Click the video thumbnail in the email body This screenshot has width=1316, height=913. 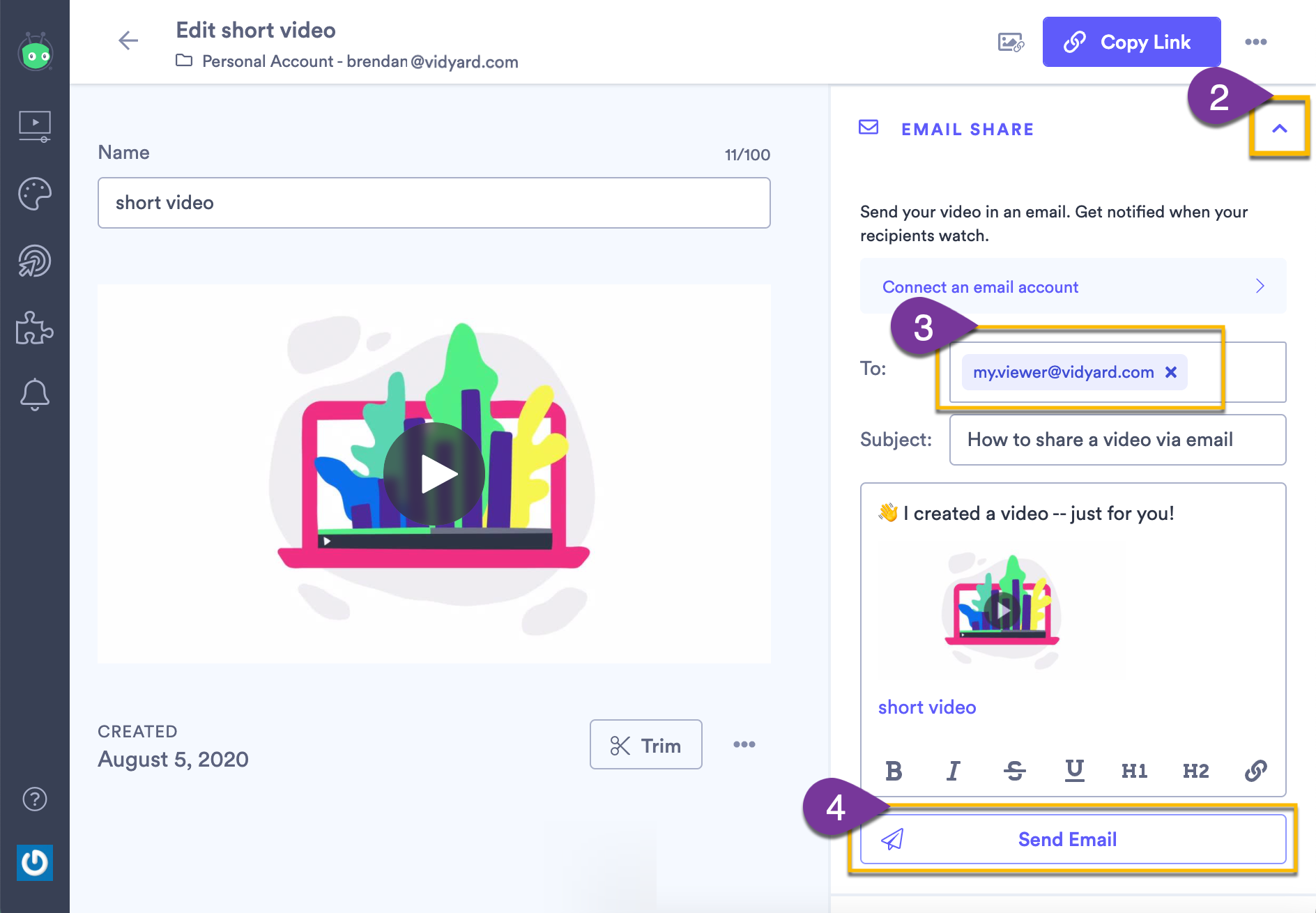click(x=1002, y=611)
